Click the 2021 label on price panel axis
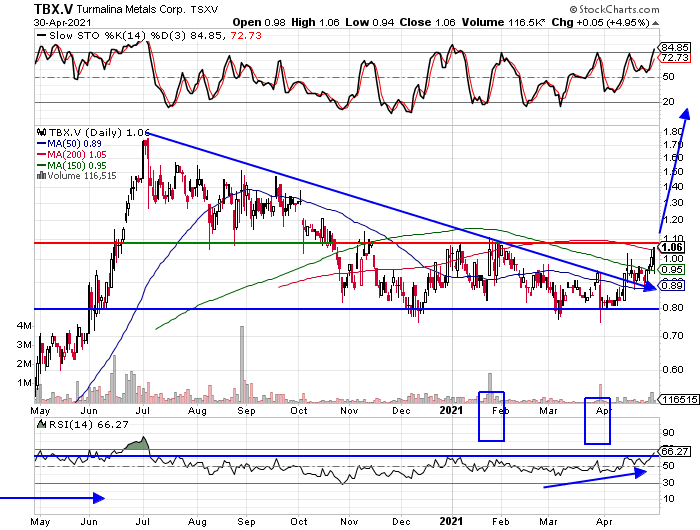This screenshot has width=700, height=530. tap(451, 410)
